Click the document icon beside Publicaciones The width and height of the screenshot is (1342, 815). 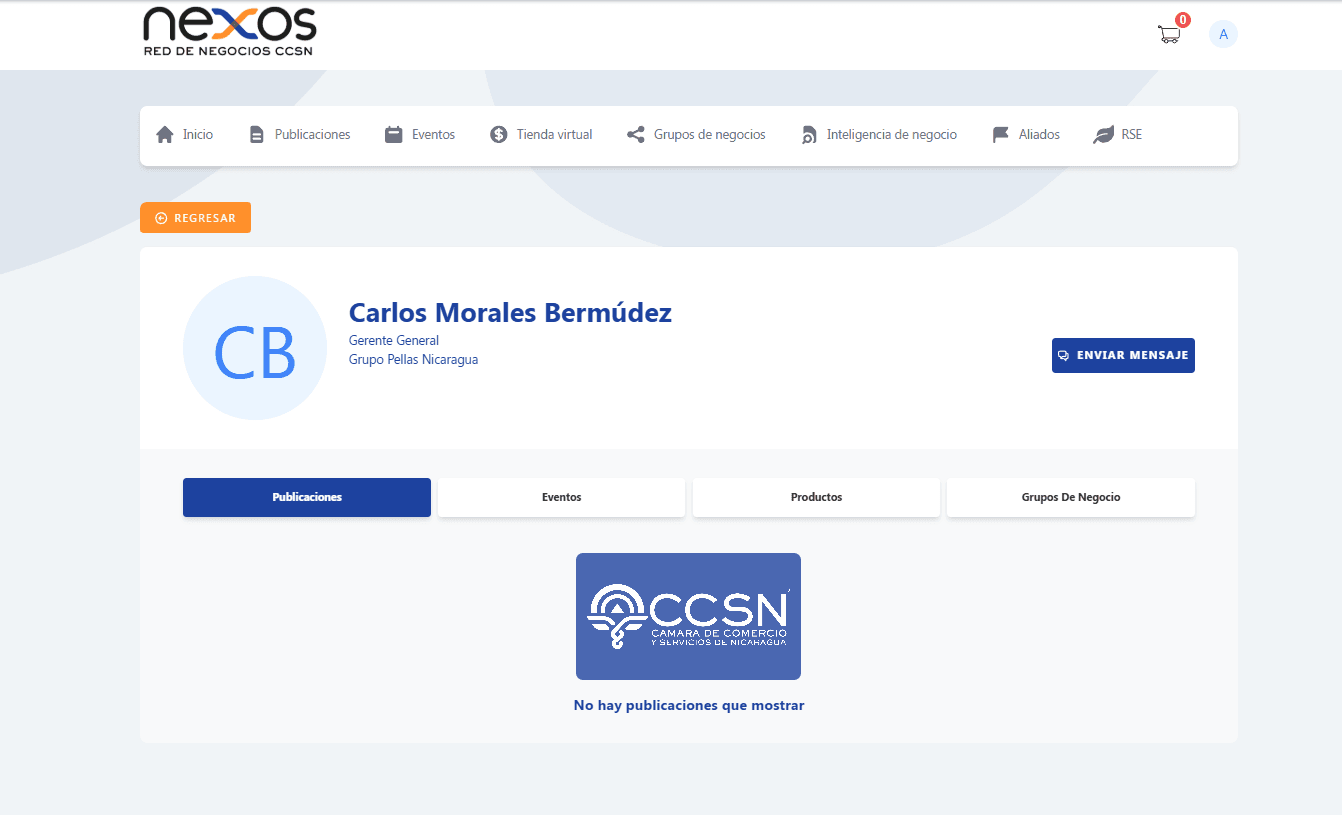click(257, 135)
